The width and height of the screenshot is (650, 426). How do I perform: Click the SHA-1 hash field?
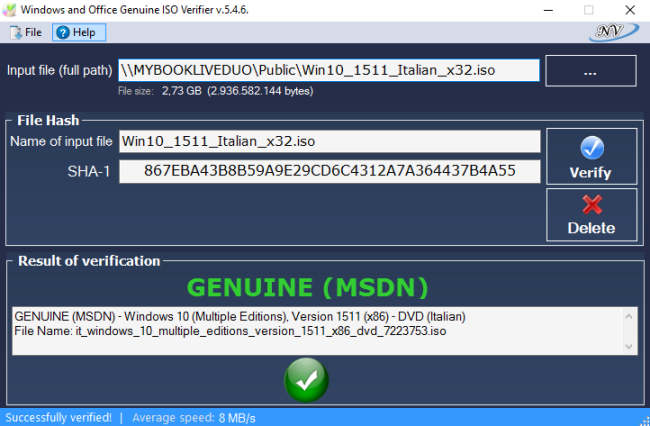coord(330,171)
